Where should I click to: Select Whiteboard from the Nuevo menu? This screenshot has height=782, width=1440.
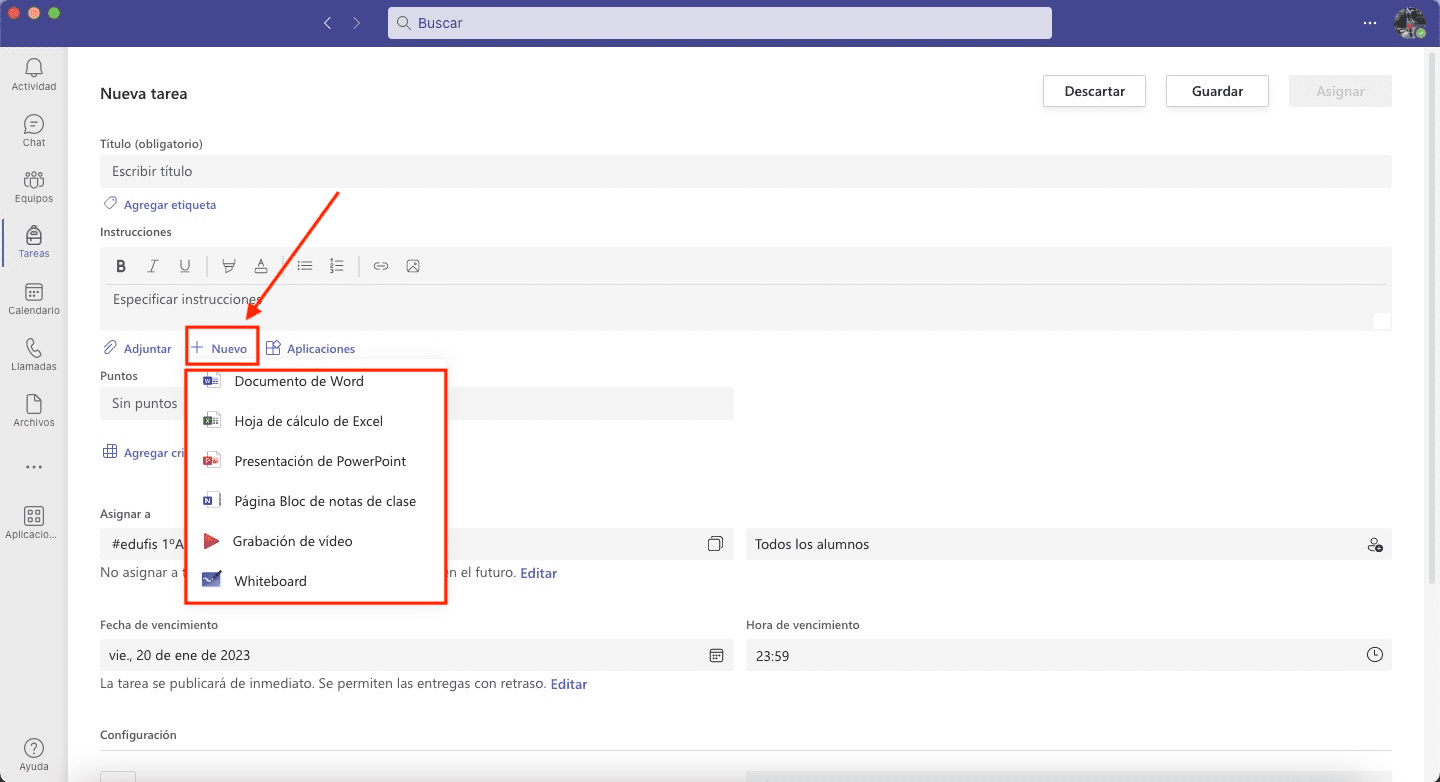pyautogui.click(x=270, y=581)
